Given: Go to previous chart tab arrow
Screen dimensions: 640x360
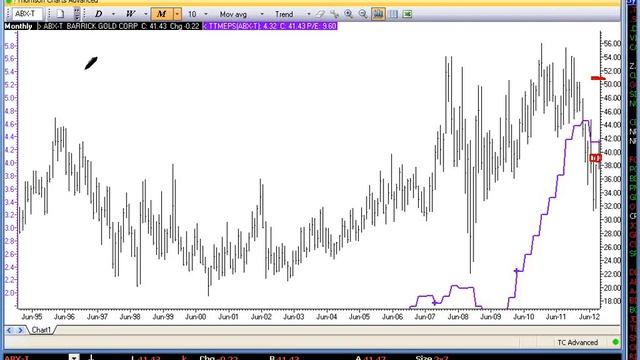Looking at the screenshot, I should click(9, 330).
